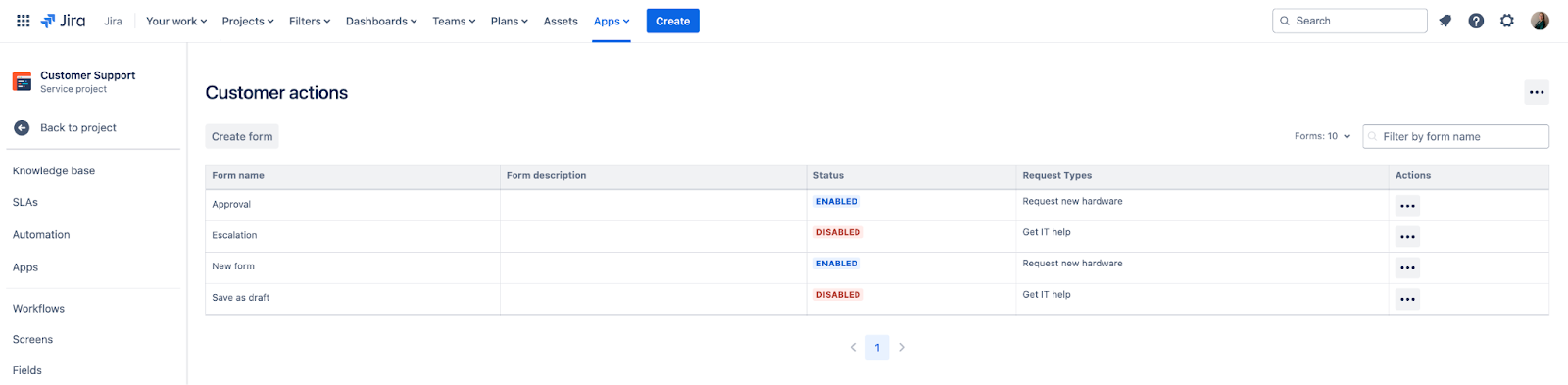Open Apps in sidebar

pos(25,267)
